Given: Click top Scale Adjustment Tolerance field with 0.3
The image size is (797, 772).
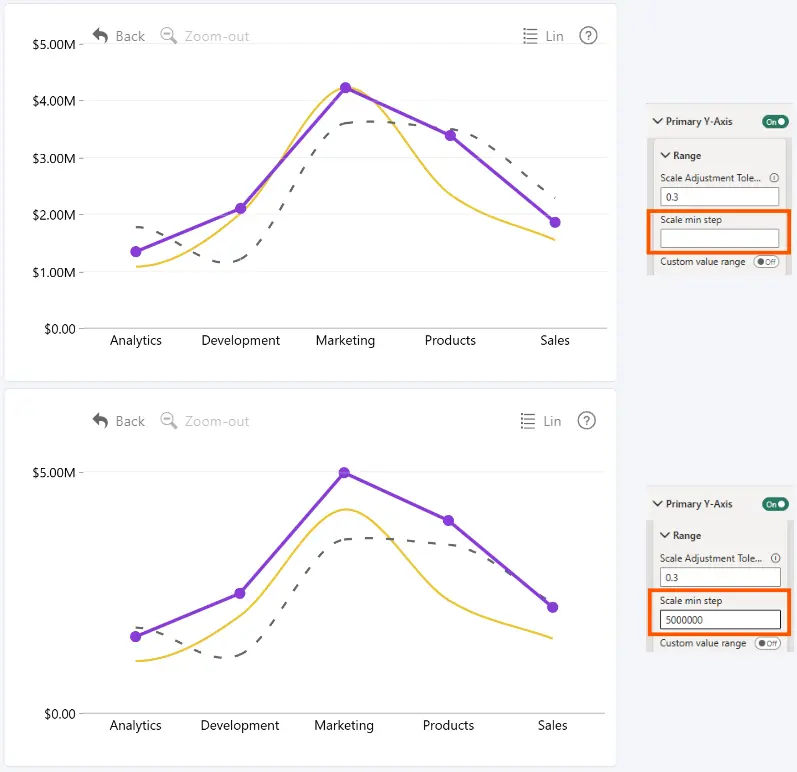Looking at the screenshot, I should coord(719,197).
